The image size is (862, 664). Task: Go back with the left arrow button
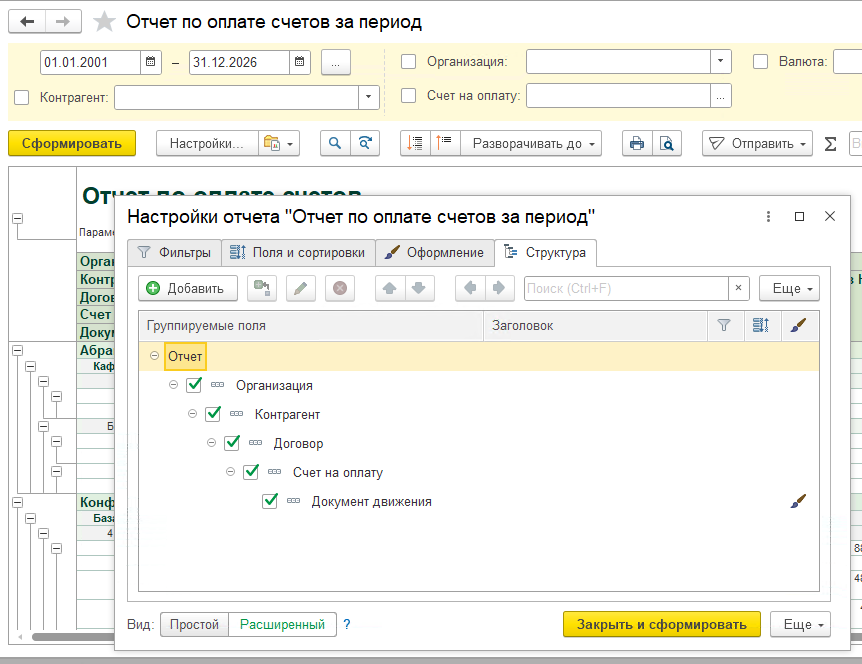(27, 21)
